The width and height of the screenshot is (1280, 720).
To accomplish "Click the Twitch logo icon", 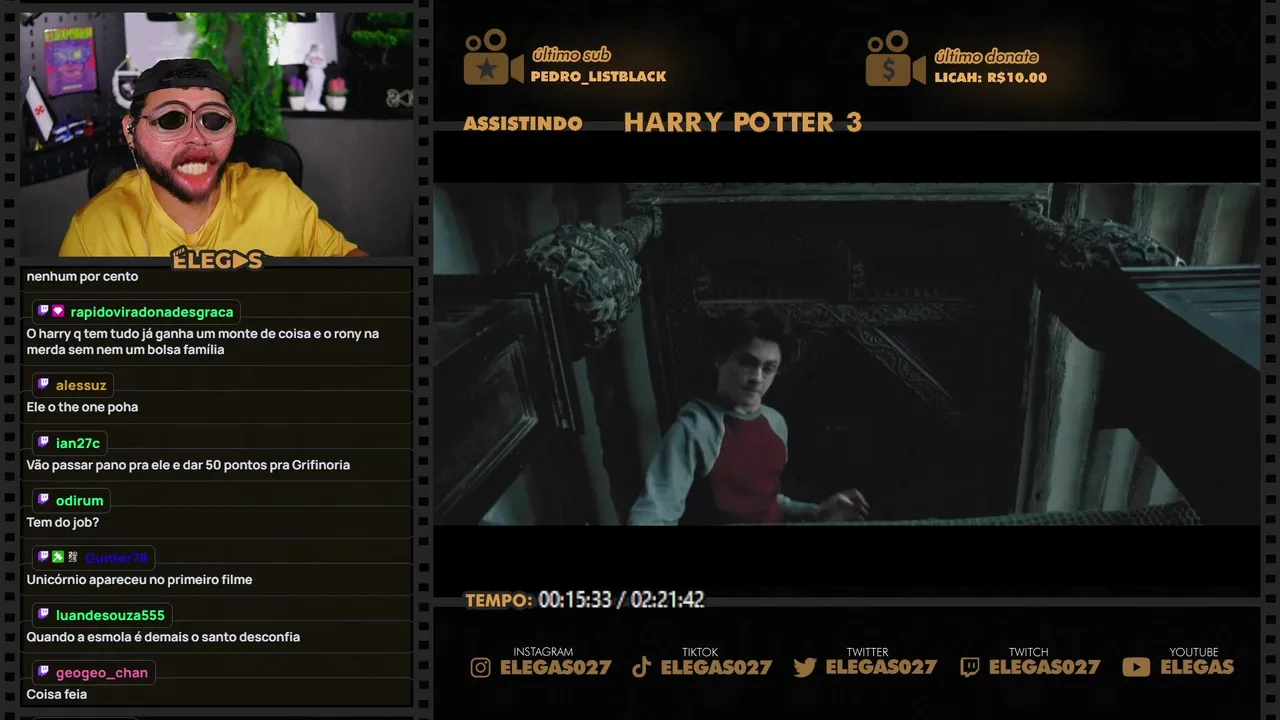I will click(969, 667).
